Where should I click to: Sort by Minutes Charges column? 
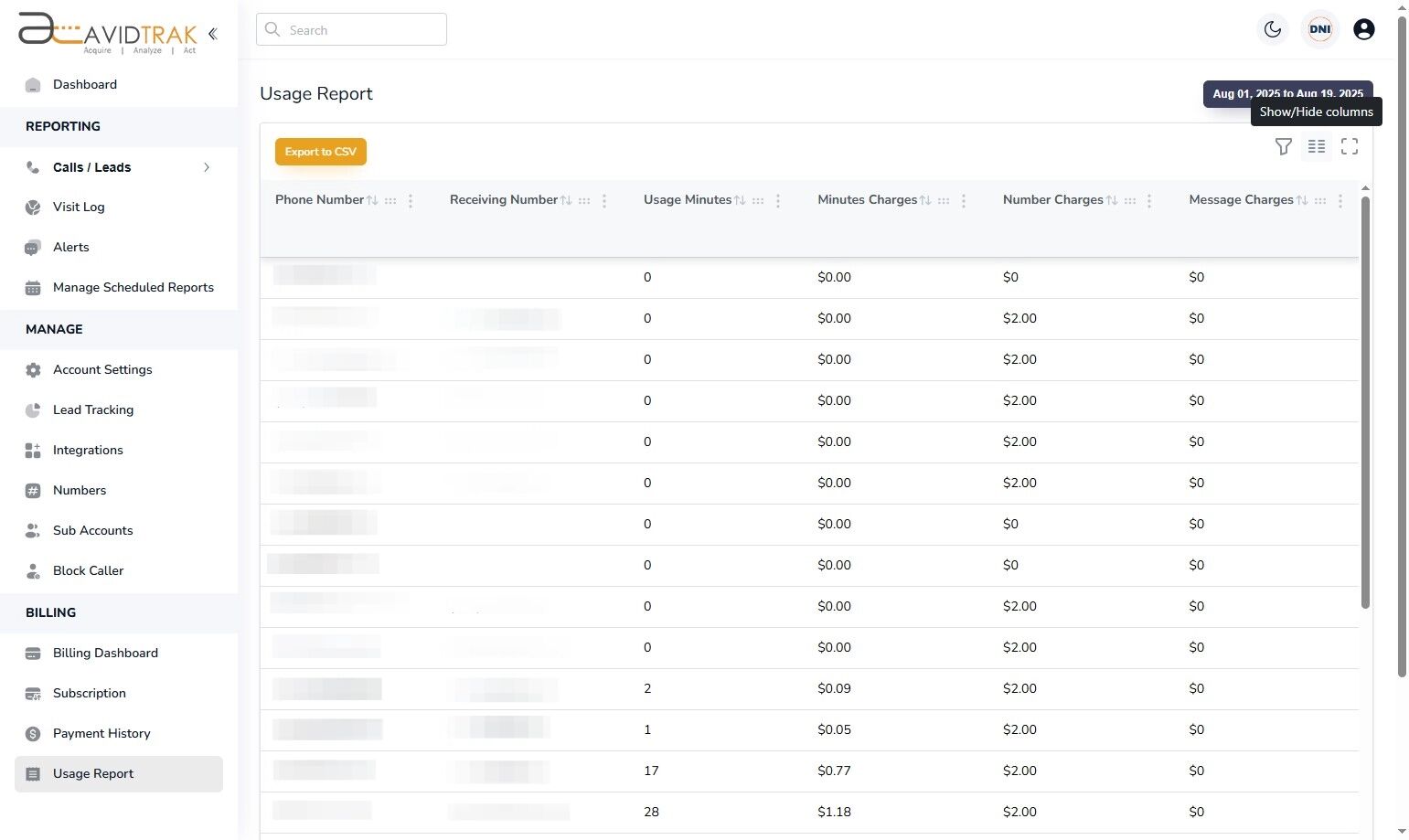click(926, 199)
